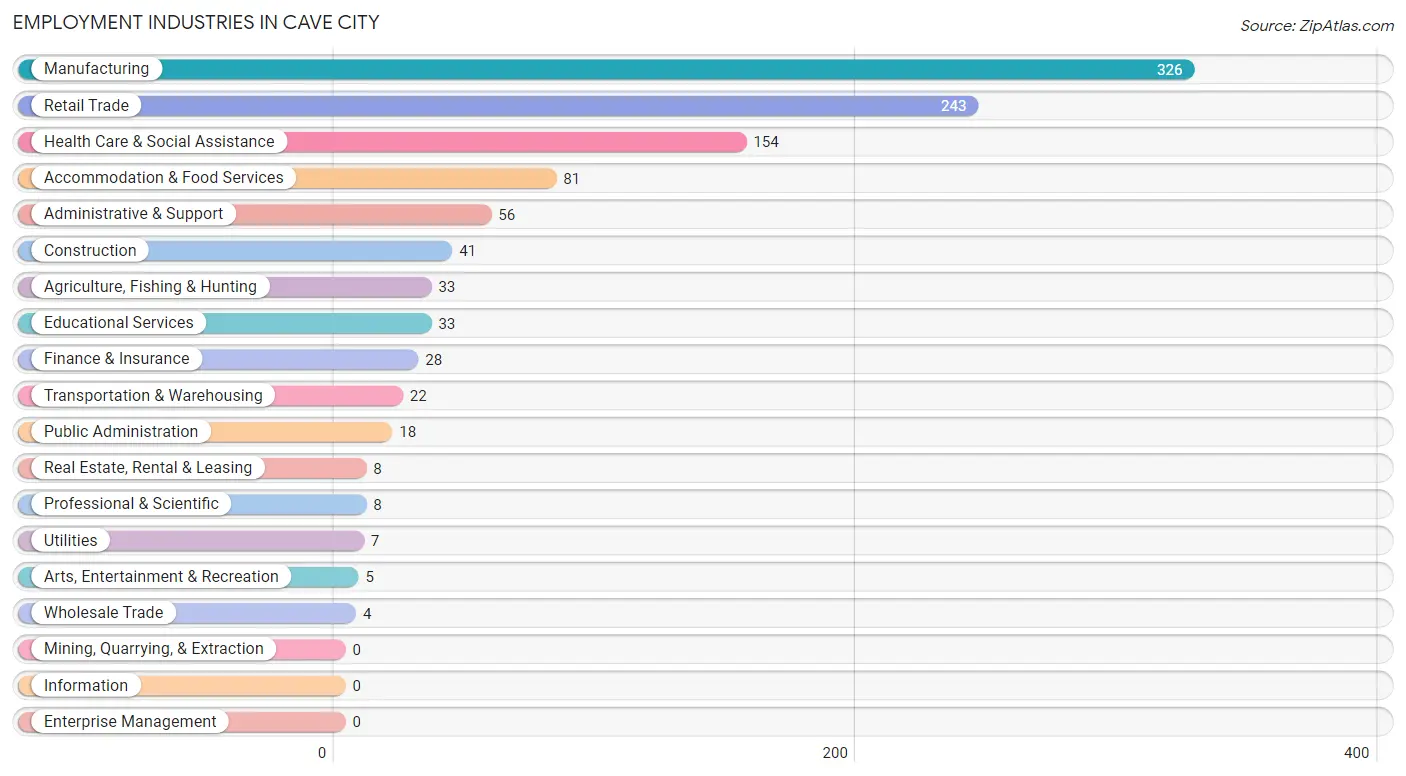
Task: Click the Educational Services label
Action: point(119,322)
